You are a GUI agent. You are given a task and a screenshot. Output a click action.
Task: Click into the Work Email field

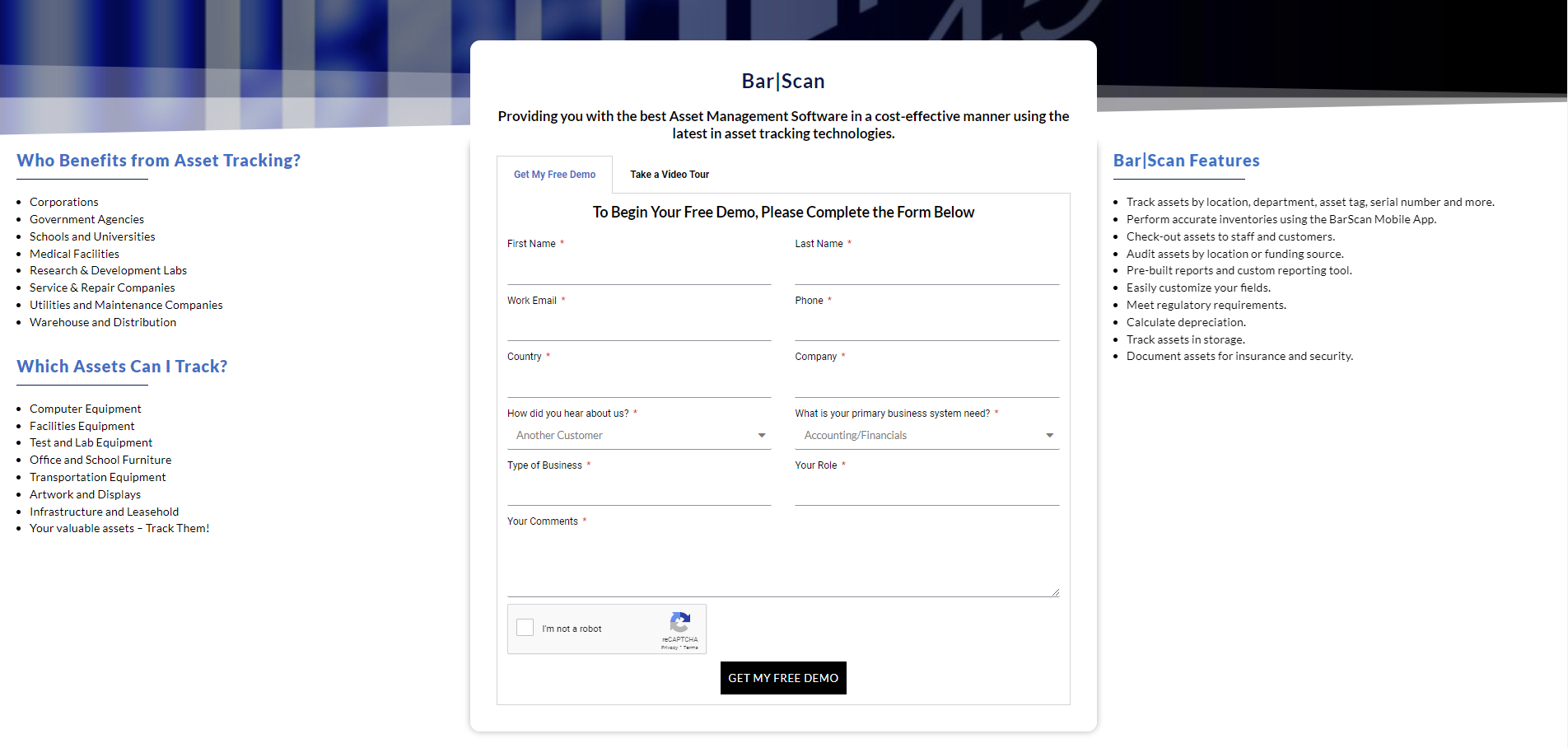pos(639,326)
